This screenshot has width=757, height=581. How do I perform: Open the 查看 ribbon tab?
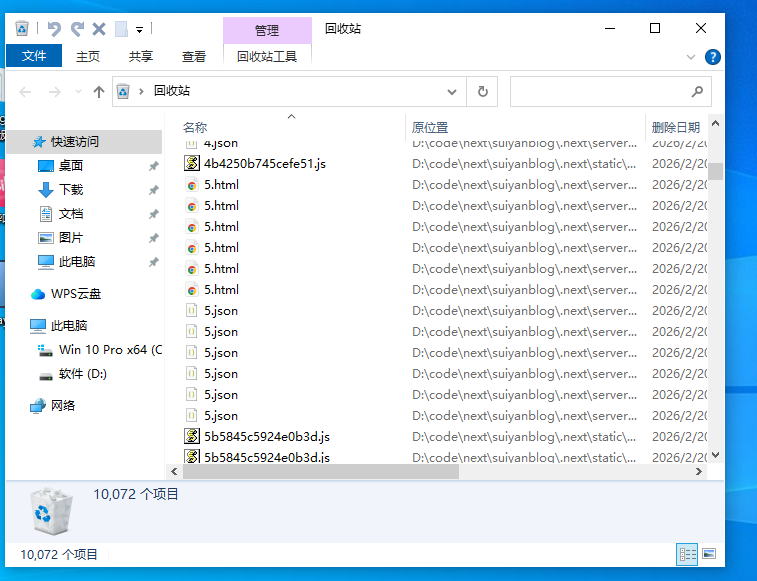[194, 57]
